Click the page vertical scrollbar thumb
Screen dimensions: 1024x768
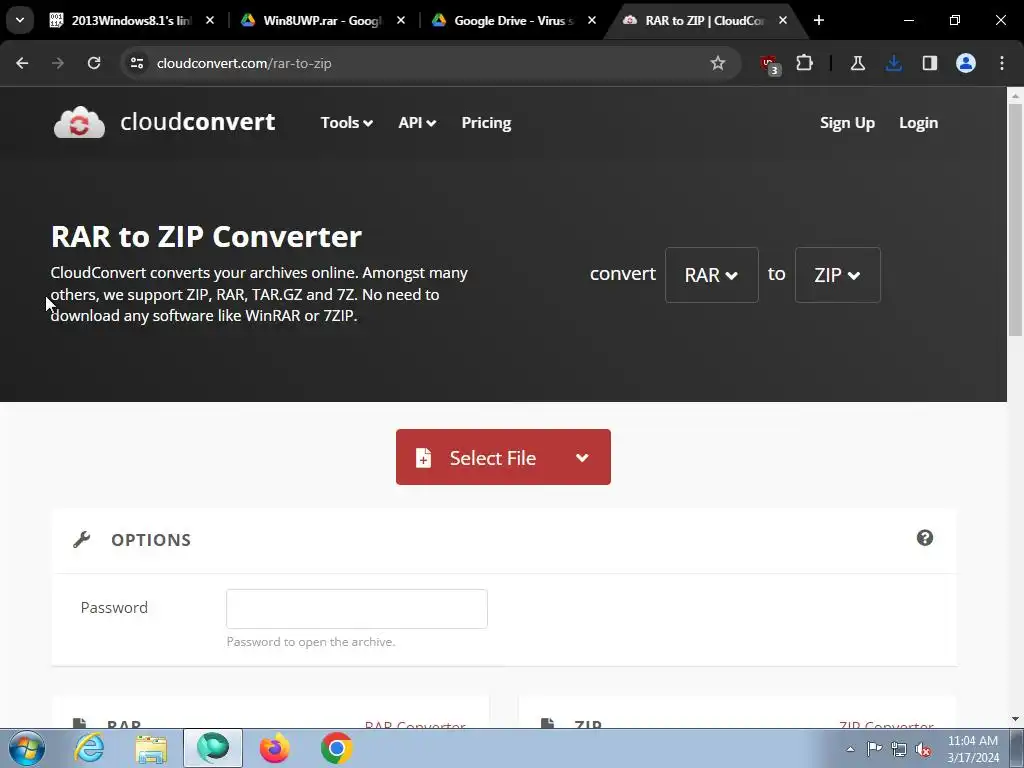coord(1016,219)
